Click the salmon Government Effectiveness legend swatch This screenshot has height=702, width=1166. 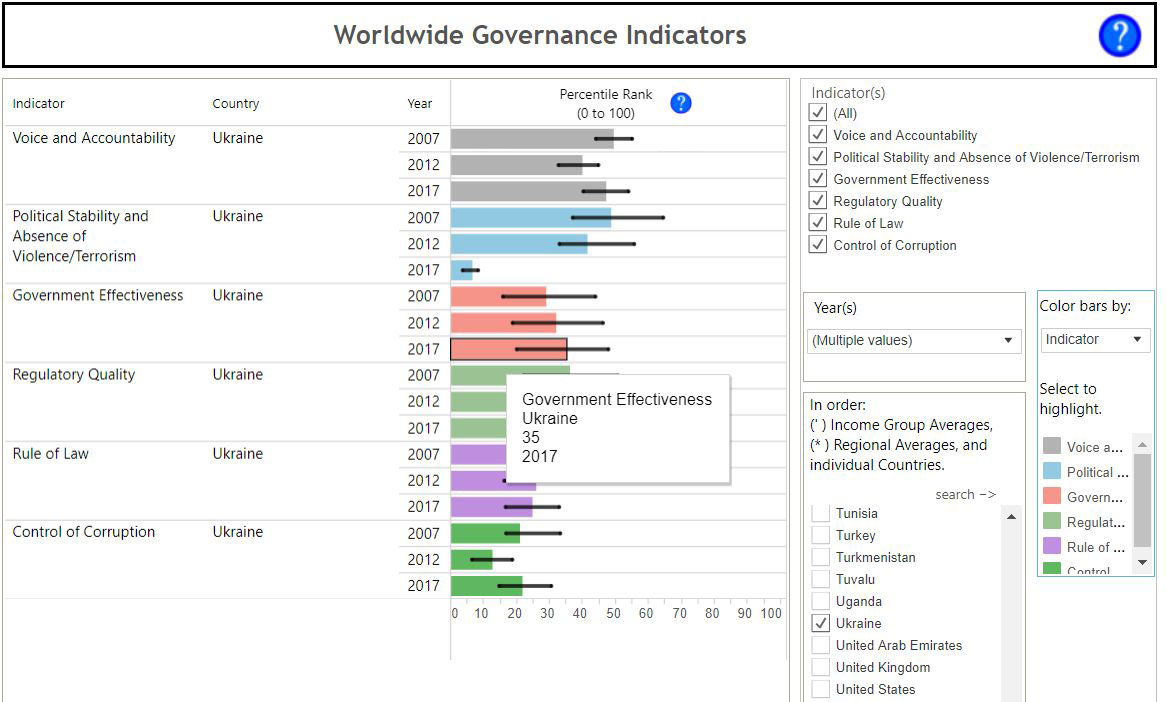[1052, 497]
